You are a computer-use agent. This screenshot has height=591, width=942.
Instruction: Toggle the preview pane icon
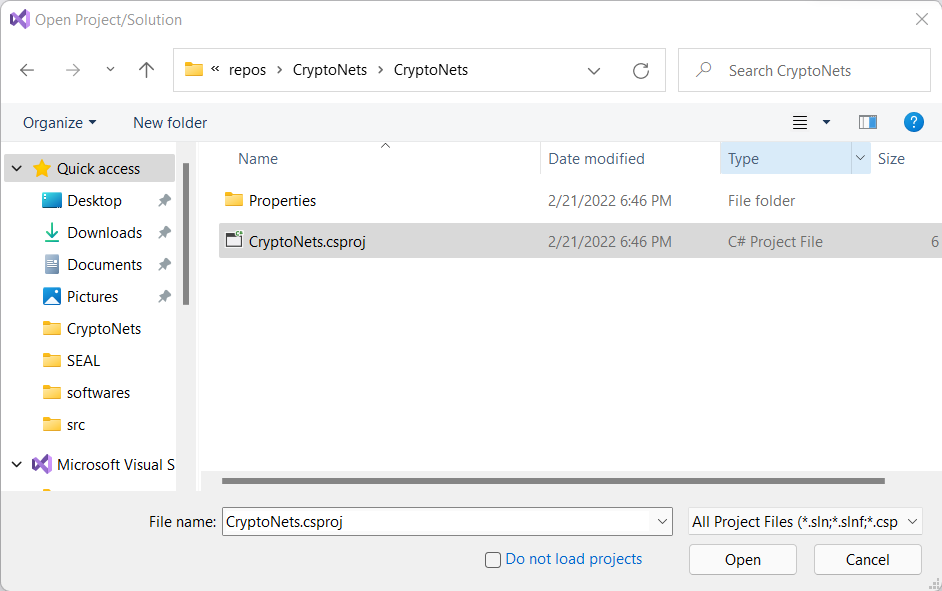coord(867,122)
